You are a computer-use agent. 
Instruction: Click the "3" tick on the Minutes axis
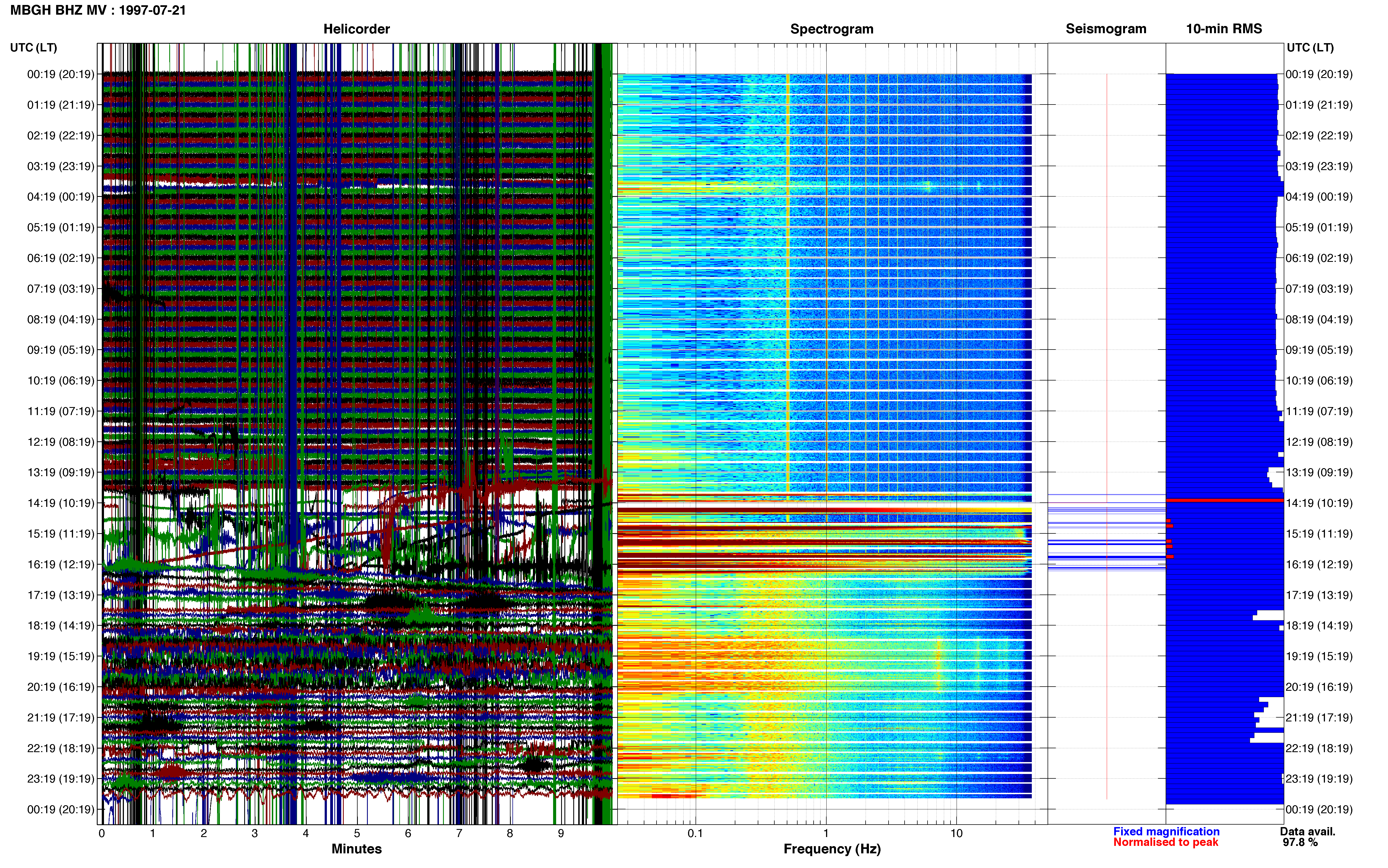(255, 833)
